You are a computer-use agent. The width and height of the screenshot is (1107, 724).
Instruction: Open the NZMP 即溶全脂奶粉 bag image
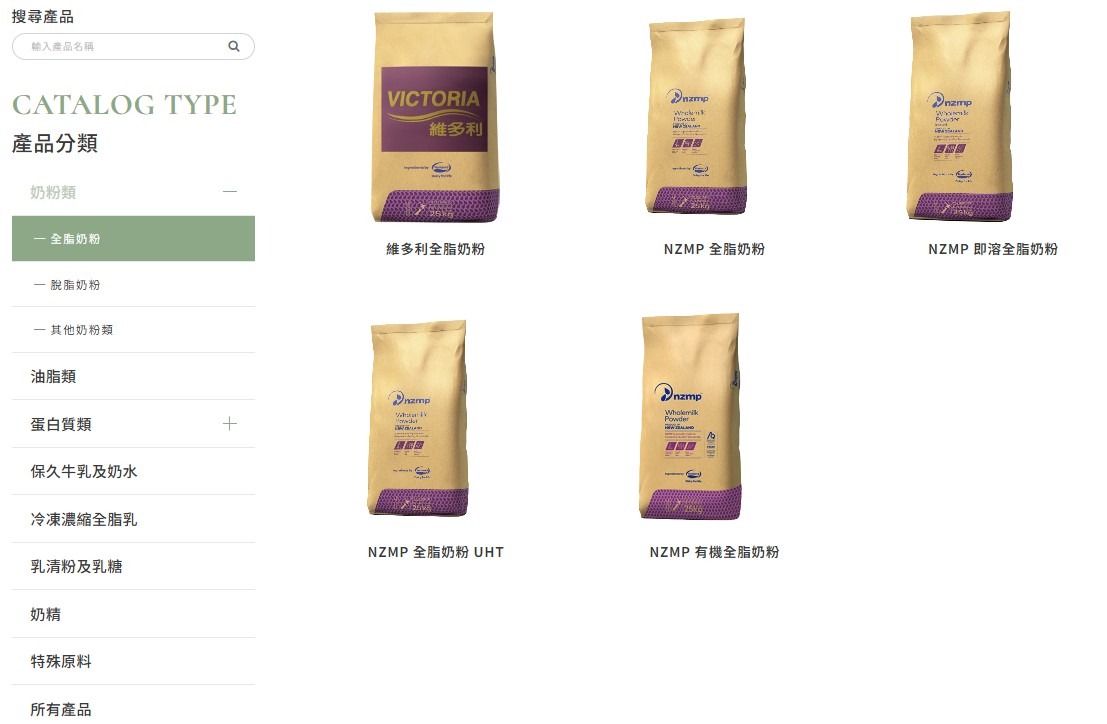[961, 117]
